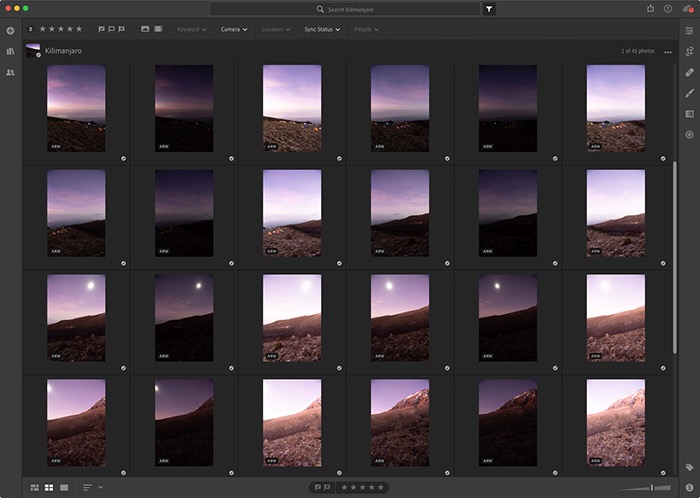Switch to square grid view

(49, 487)
